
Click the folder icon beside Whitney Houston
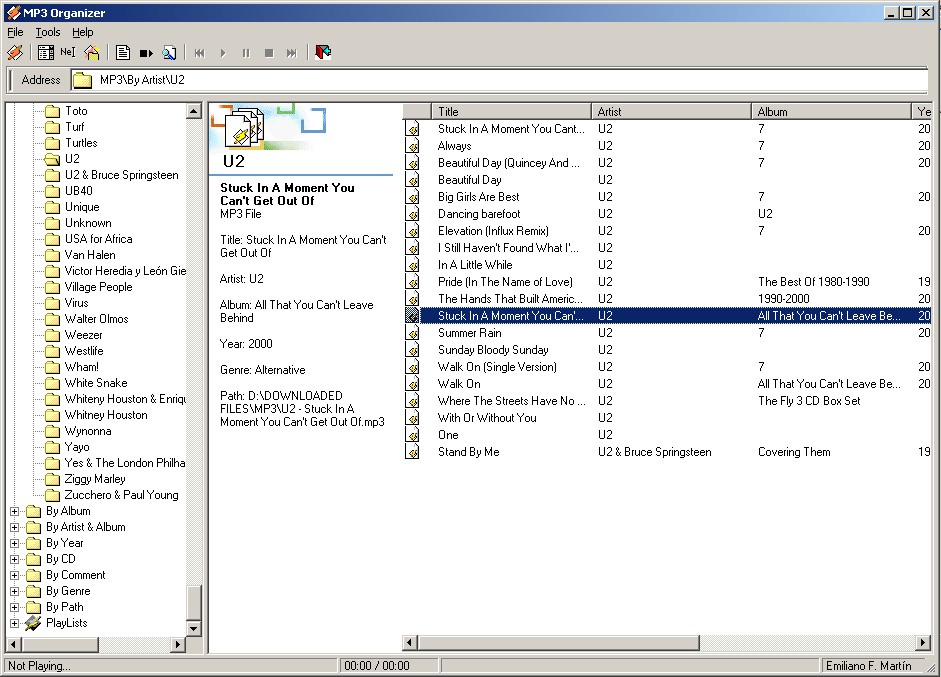(x=53, y=415)
